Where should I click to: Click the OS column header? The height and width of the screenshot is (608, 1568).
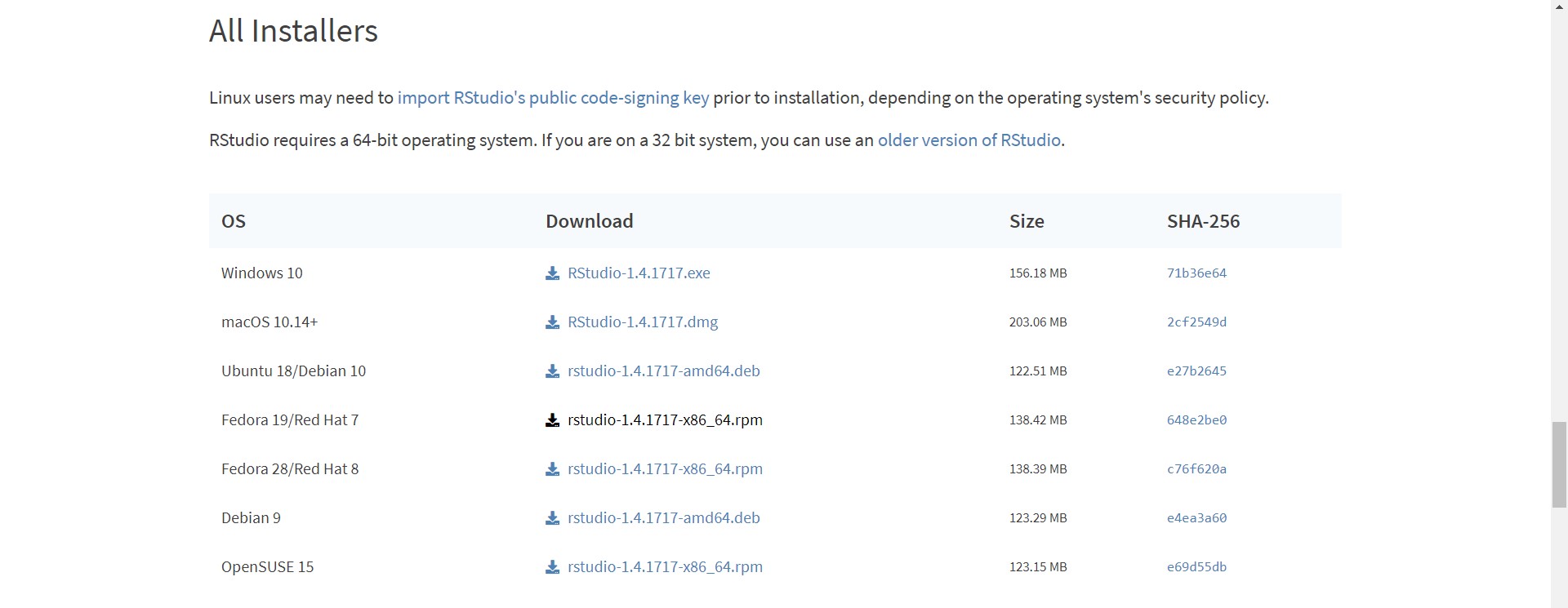coord(234,221)
